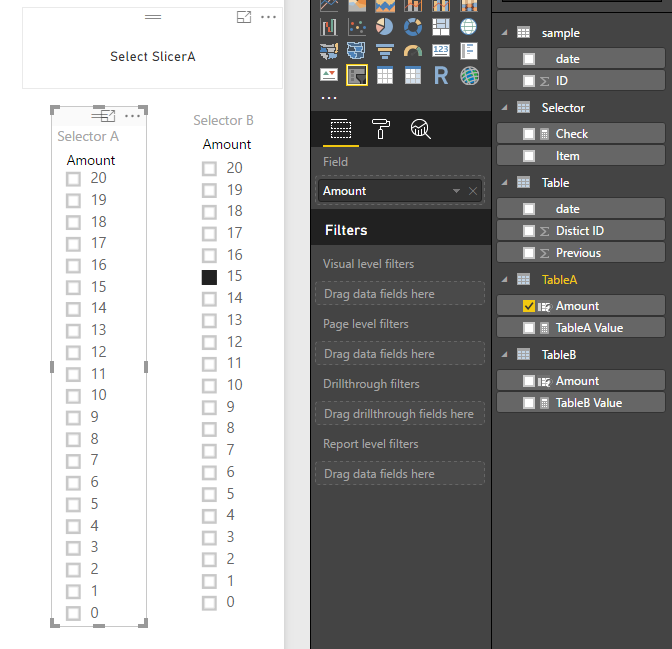This screenshot has width=672, height=649.
Task: Collapse the sample table
Action: coord(505,33)
